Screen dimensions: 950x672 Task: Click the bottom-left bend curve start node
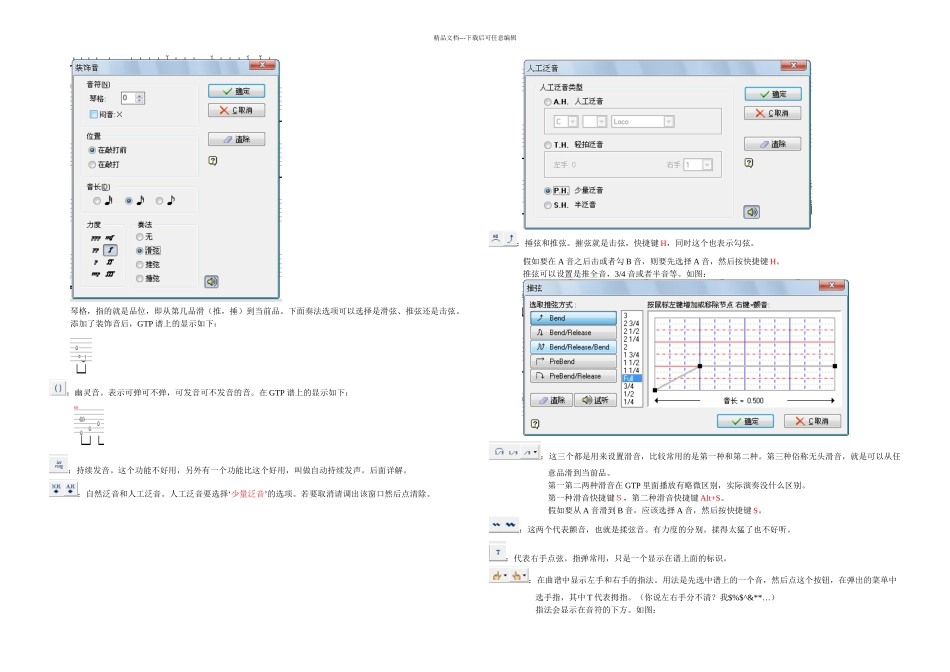coord(655,390)
